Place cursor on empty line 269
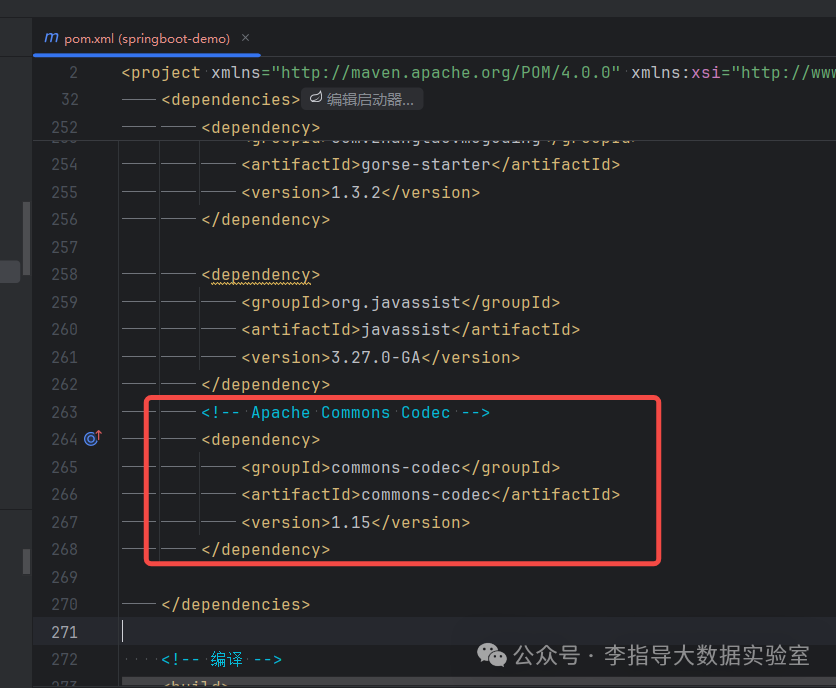Screen dimensions: 836x688 pos(477,577)
